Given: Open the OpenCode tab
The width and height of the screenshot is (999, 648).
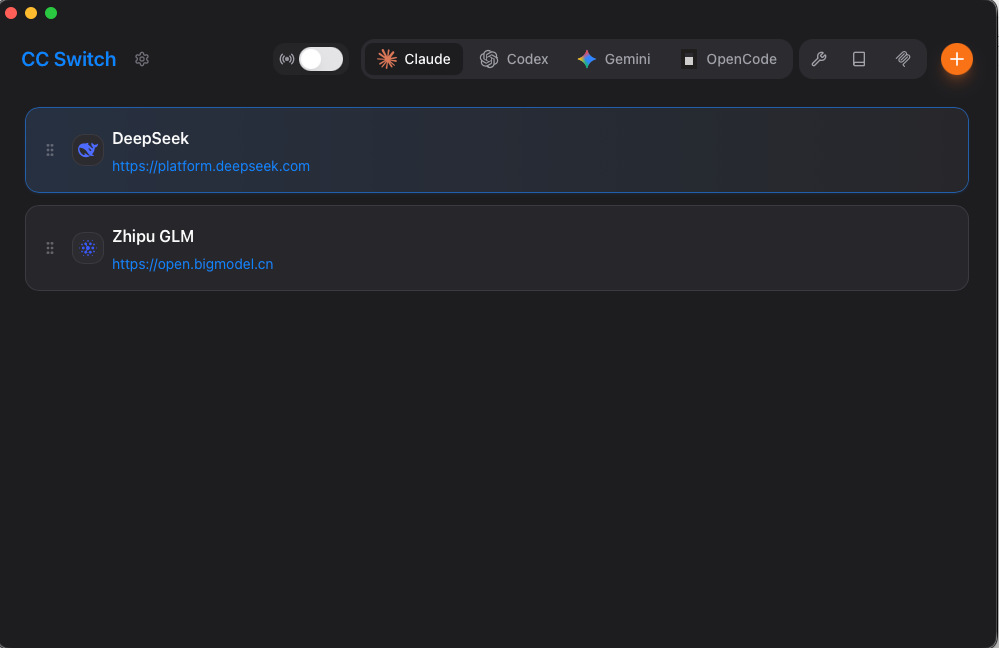Looking at the screenshot, I should pyautogui.click(x=729, y=59).
